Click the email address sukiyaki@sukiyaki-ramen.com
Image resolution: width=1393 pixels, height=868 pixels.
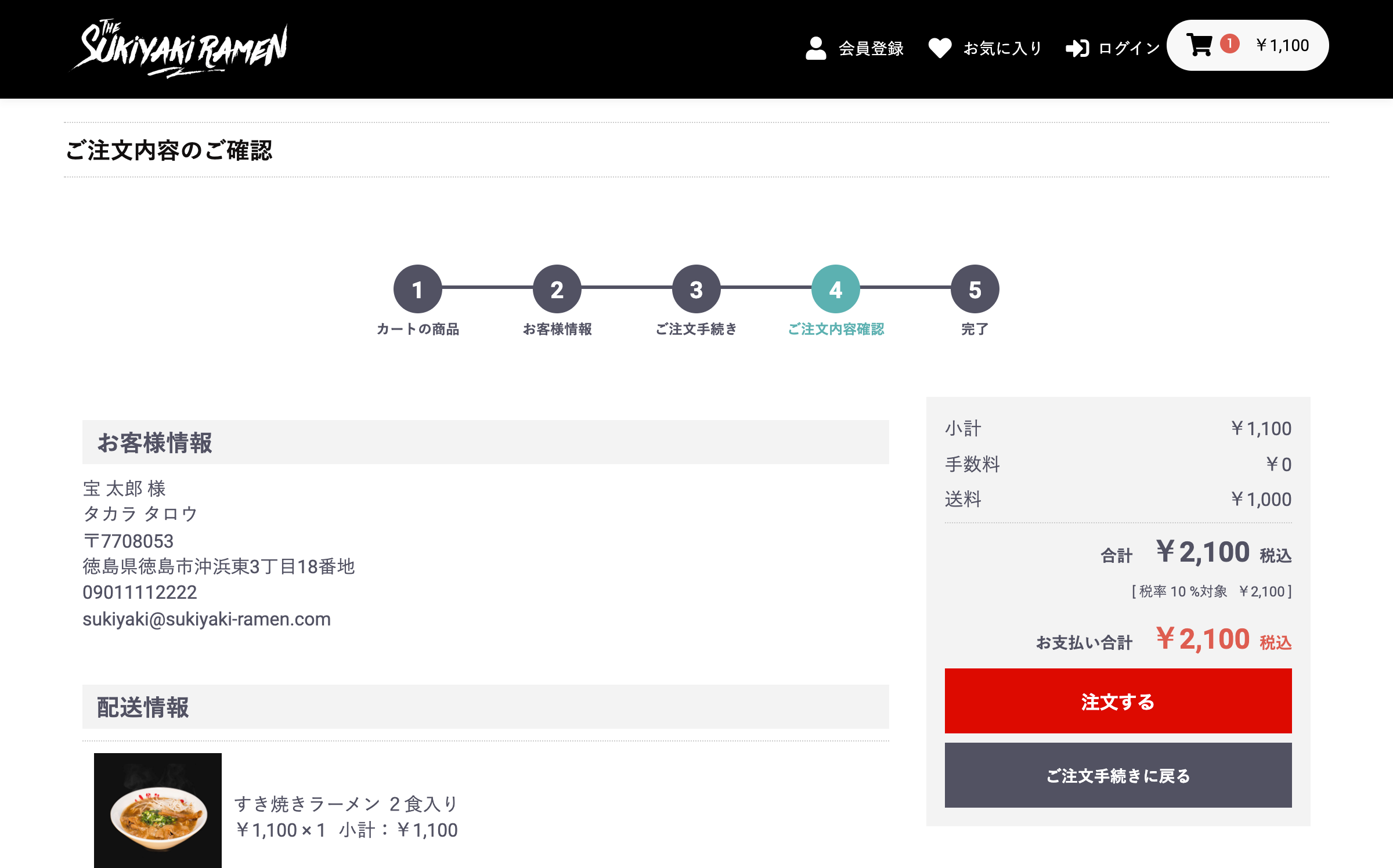(207, 619)
